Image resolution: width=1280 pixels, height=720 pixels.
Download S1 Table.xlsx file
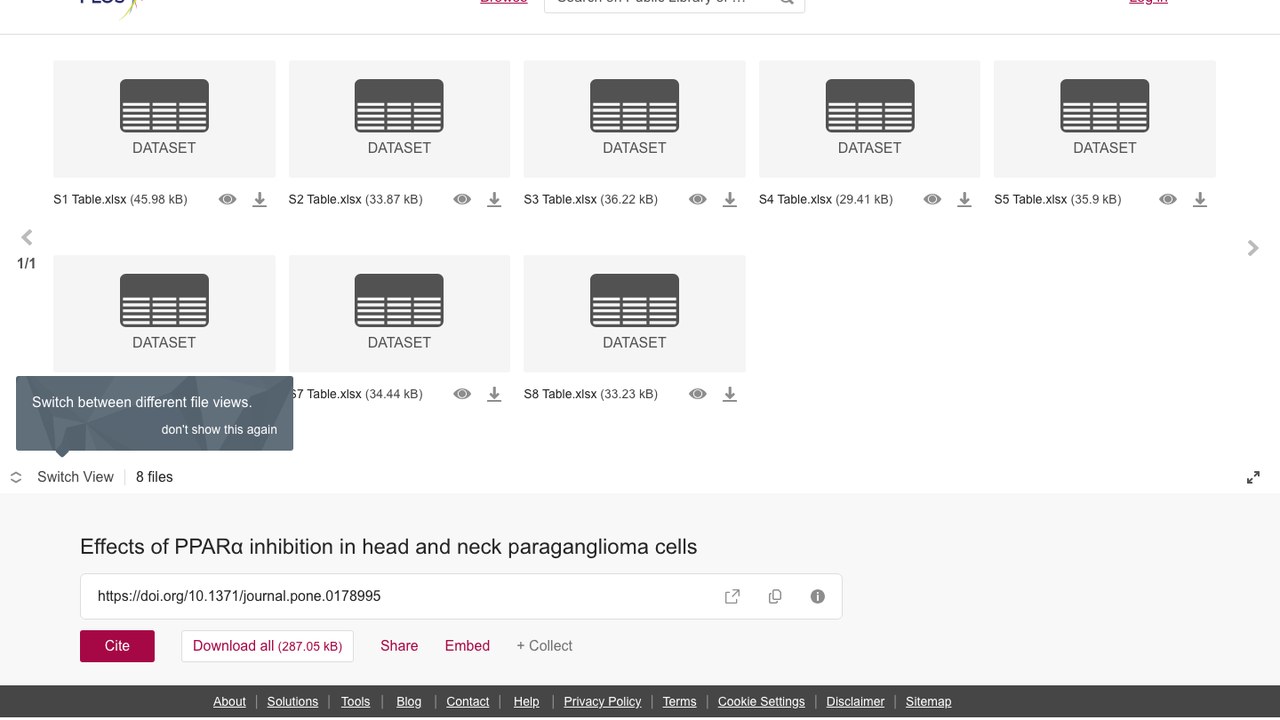click(x=259, y=200)
